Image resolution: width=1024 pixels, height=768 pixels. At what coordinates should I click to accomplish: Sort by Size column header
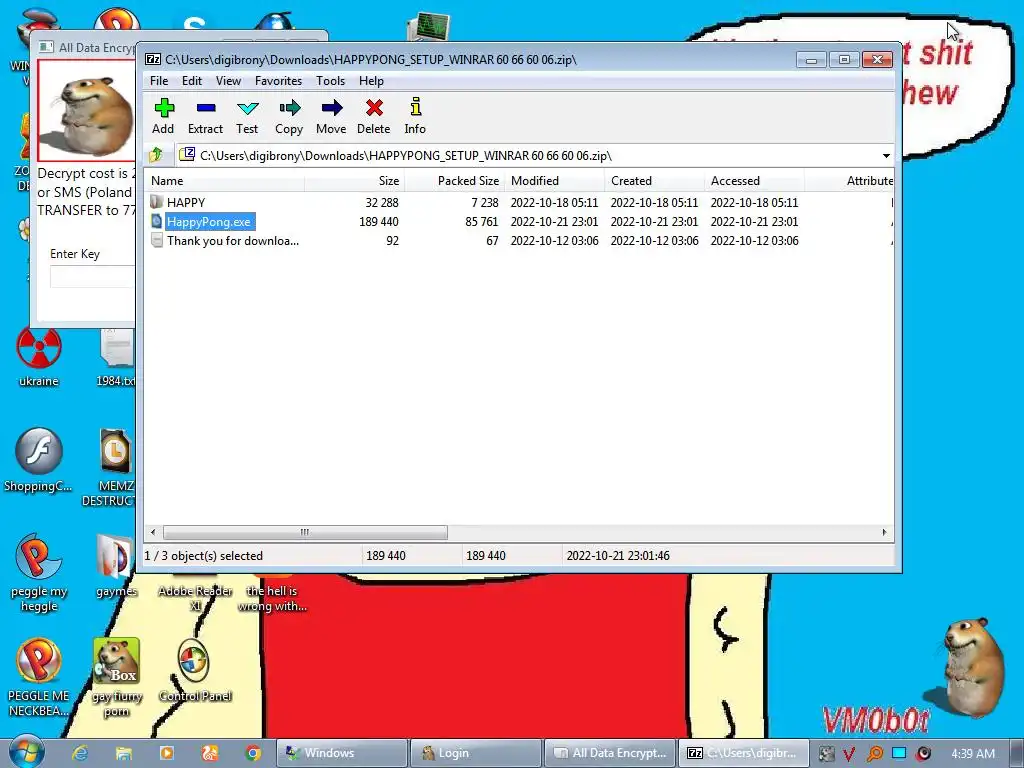coord(355,181)
